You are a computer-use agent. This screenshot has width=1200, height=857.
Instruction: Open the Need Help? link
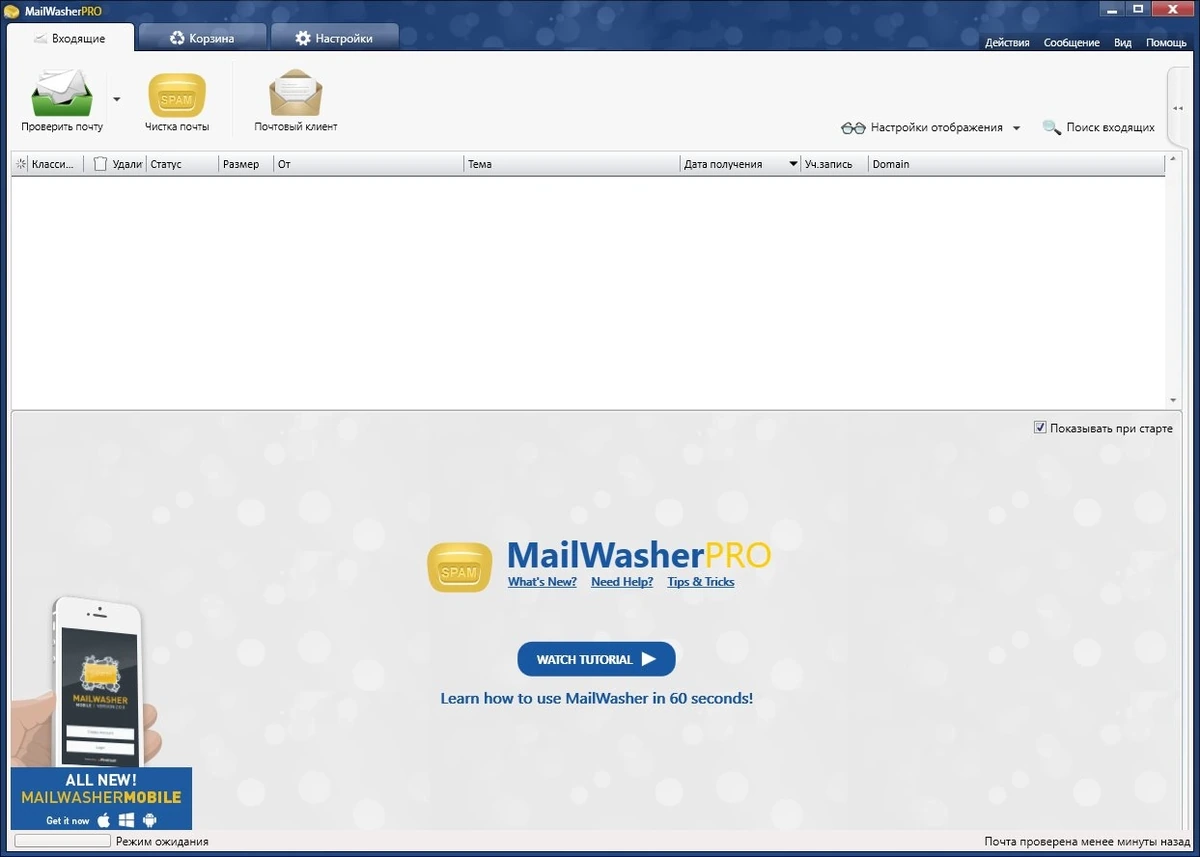[622, 582]
